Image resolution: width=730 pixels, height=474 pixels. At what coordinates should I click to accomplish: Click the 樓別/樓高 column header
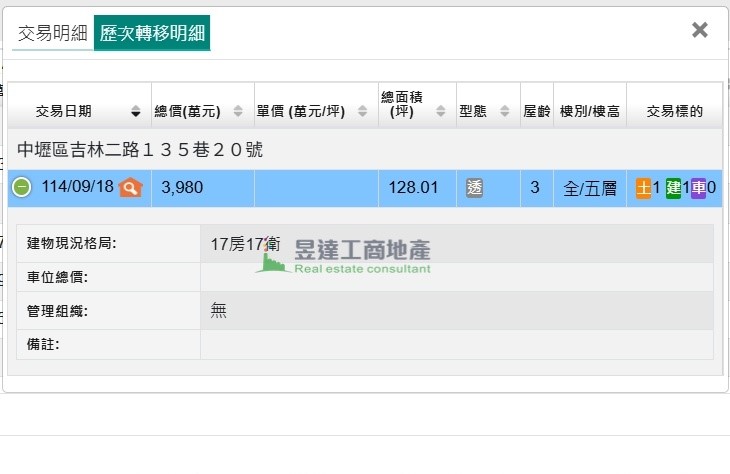coord(589,111)
